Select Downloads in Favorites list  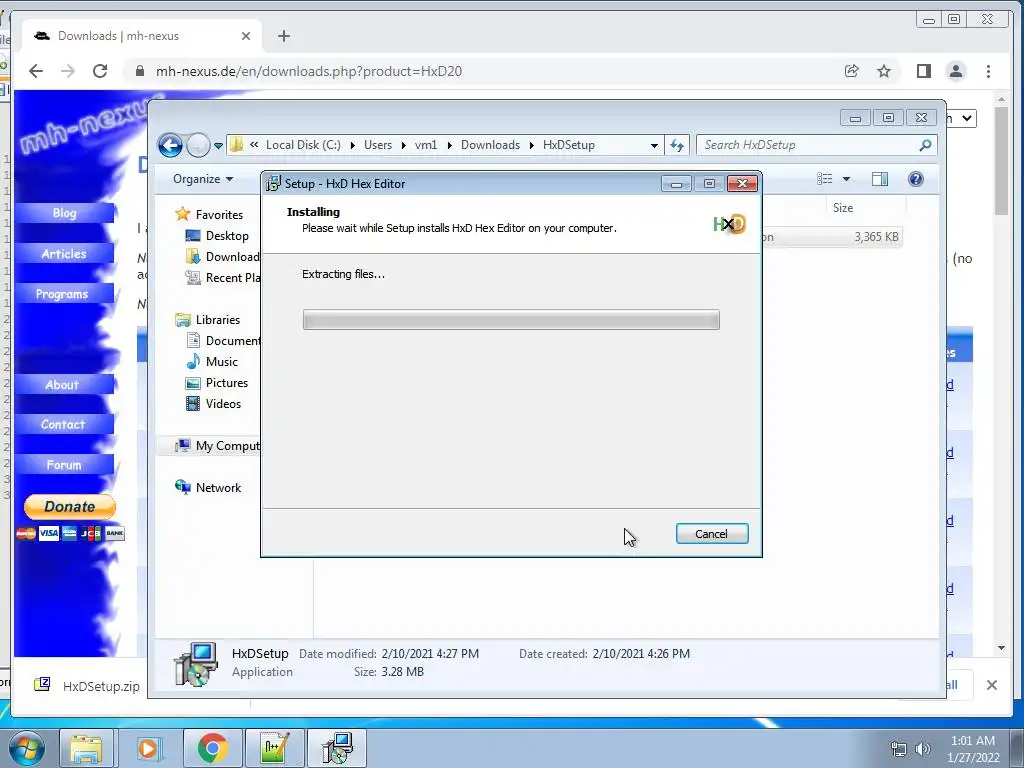(x=223, y=257)
